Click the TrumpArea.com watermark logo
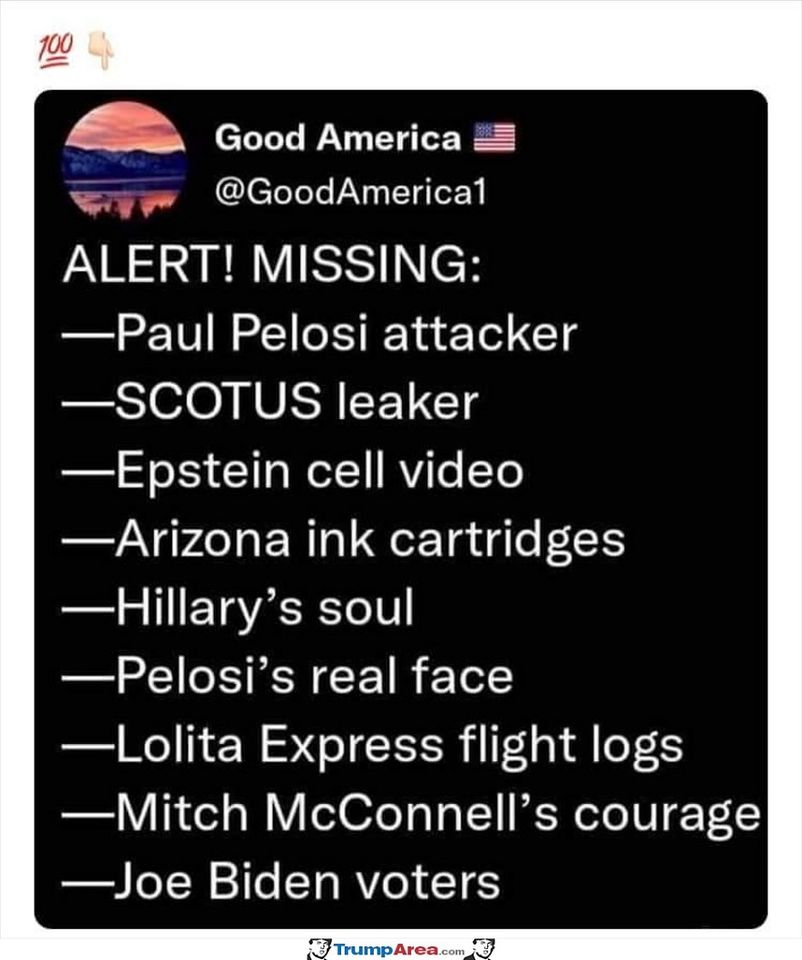This screenshot has height=960, width=802. point(400,946)
